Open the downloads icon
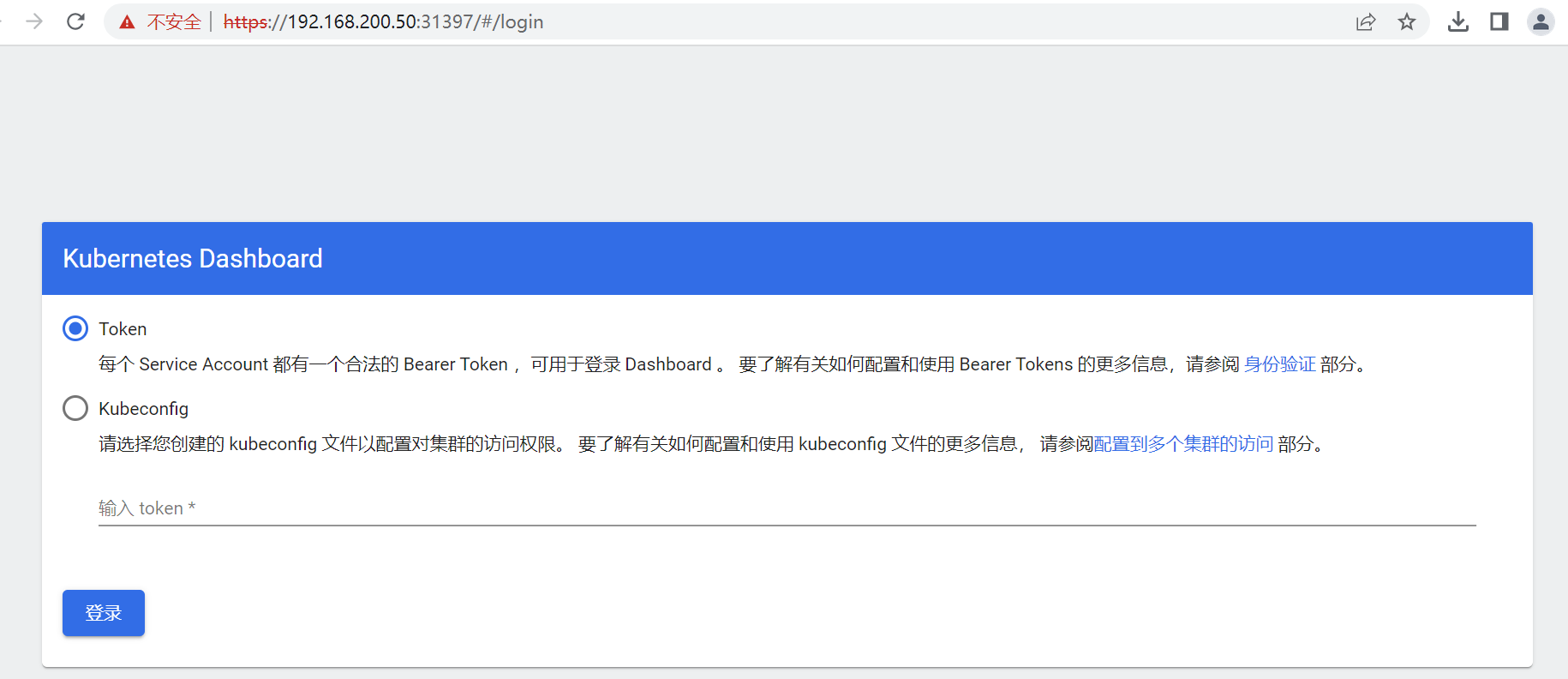Image resolution: width=1568 pixels, height=679 pixels. point(1458,22)
